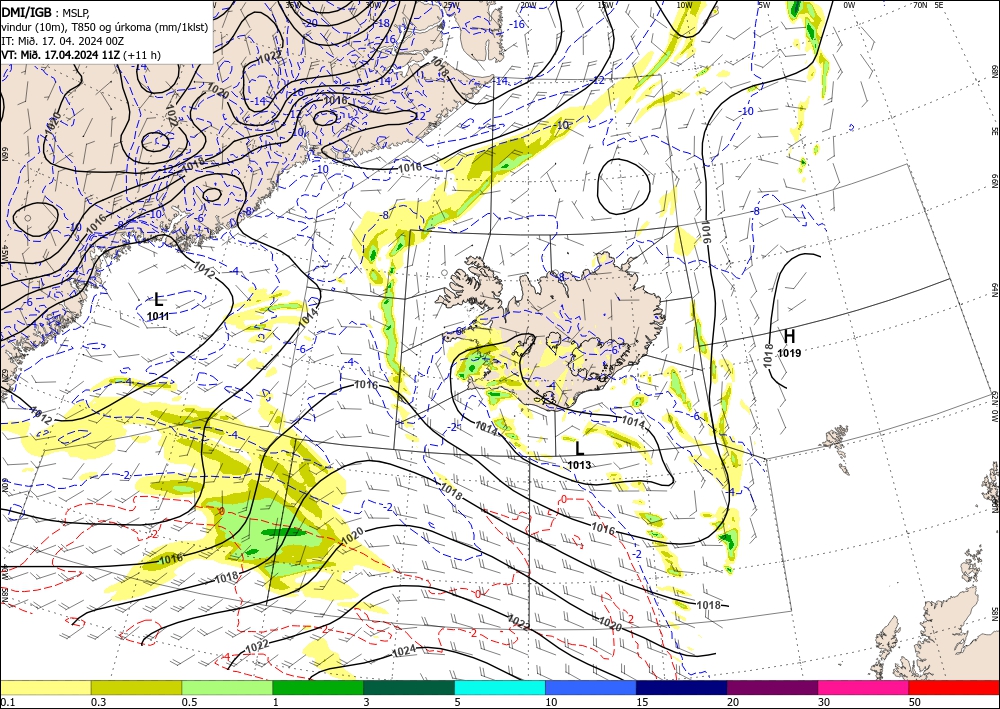
Task: Click the legend tick value '50'
Action: [915, 702]
